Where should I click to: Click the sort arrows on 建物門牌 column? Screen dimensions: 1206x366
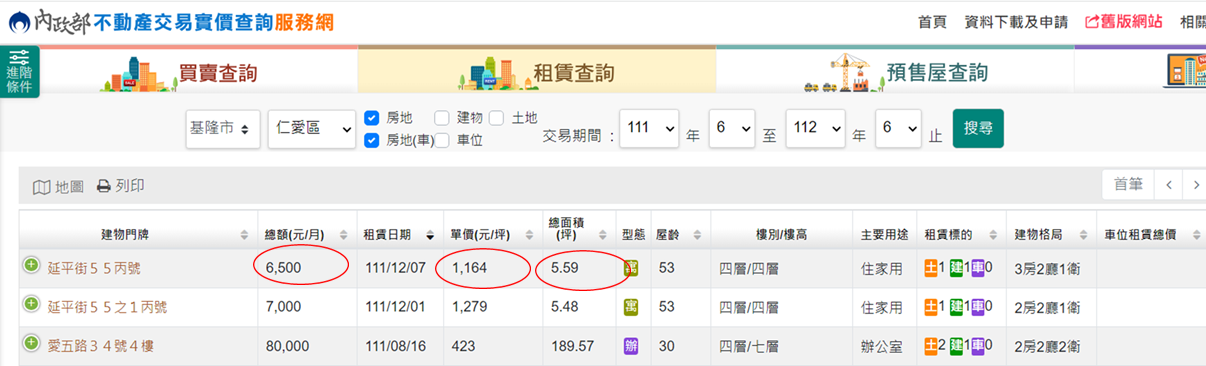point(245,235)
